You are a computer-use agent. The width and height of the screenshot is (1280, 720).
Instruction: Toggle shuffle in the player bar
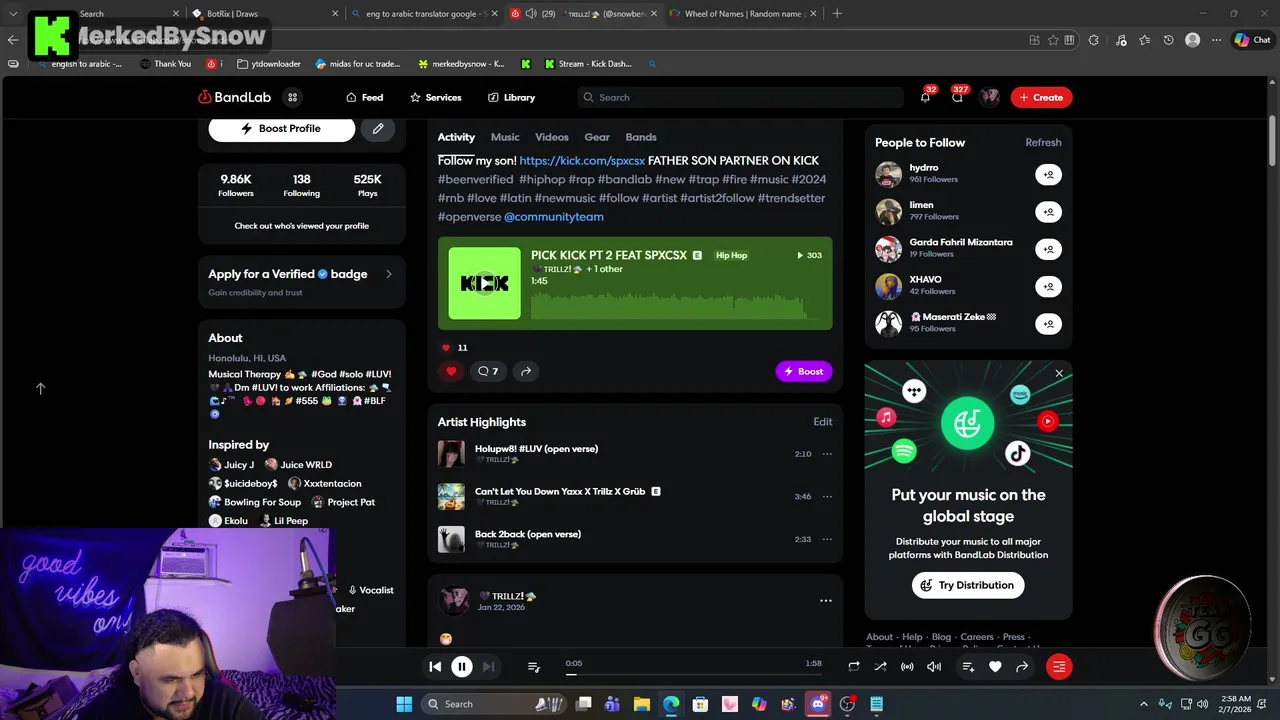[880, 667]
